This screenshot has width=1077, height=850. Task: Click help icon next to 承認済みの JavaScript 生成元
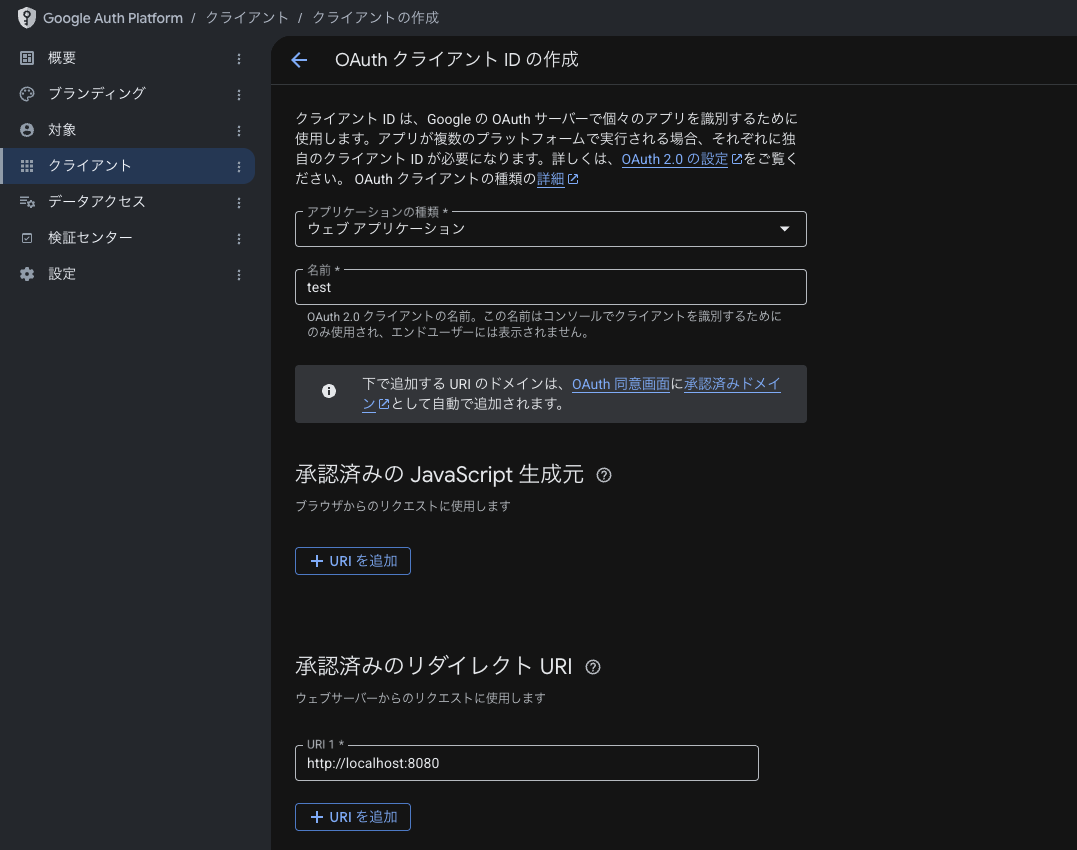point(604,475)
